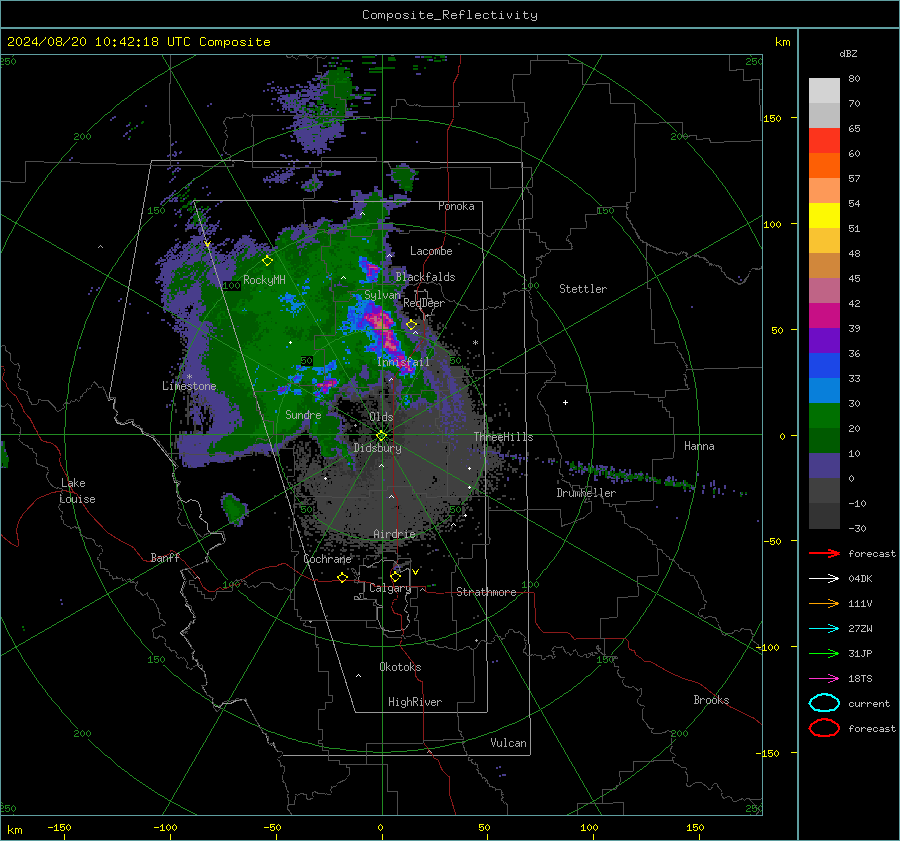
Task: Click the current legend label
Action: coord(869,704)
